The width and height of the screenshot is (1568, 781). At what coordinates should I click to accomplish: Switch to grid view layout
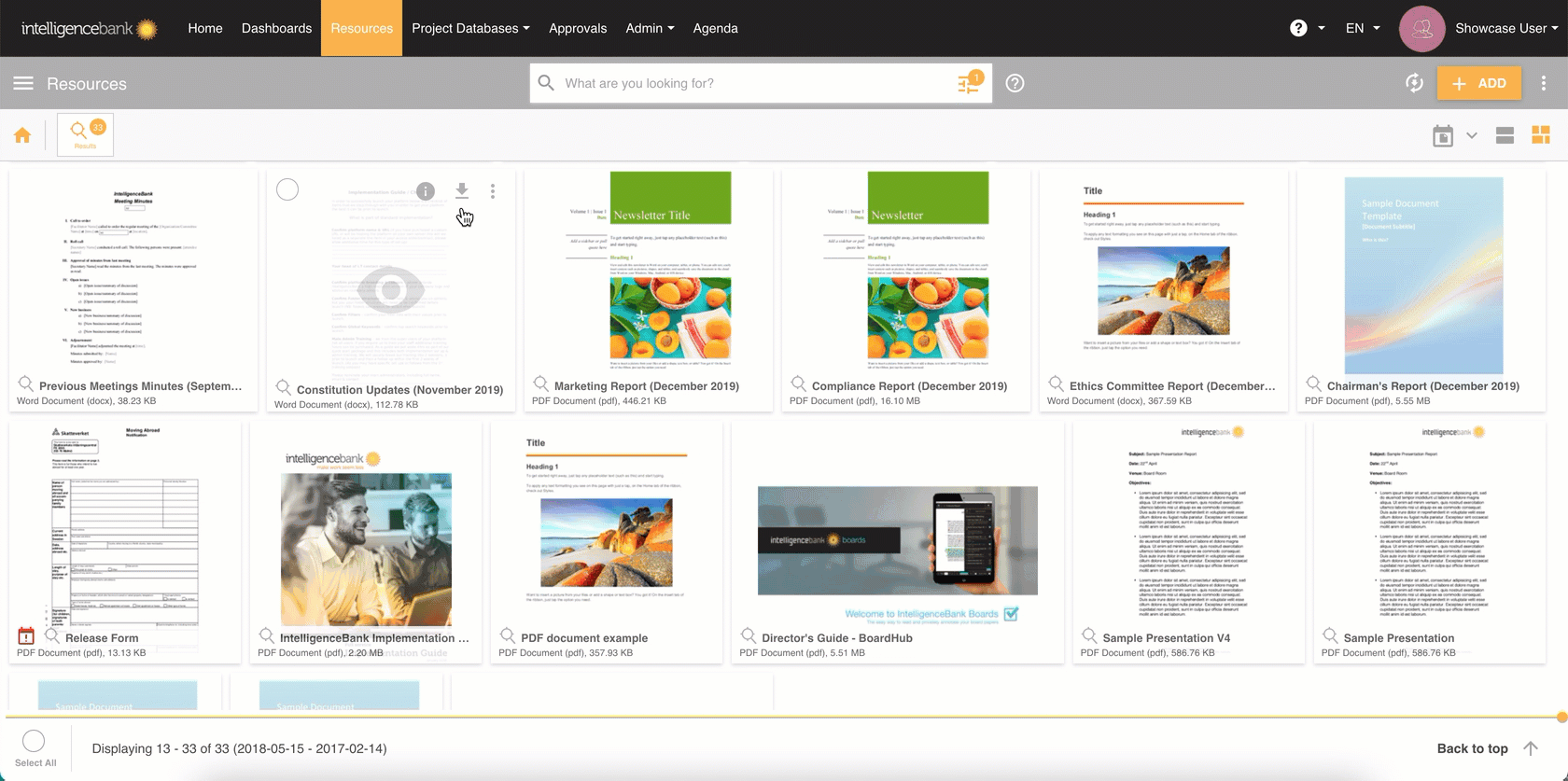coord(1541,136)
